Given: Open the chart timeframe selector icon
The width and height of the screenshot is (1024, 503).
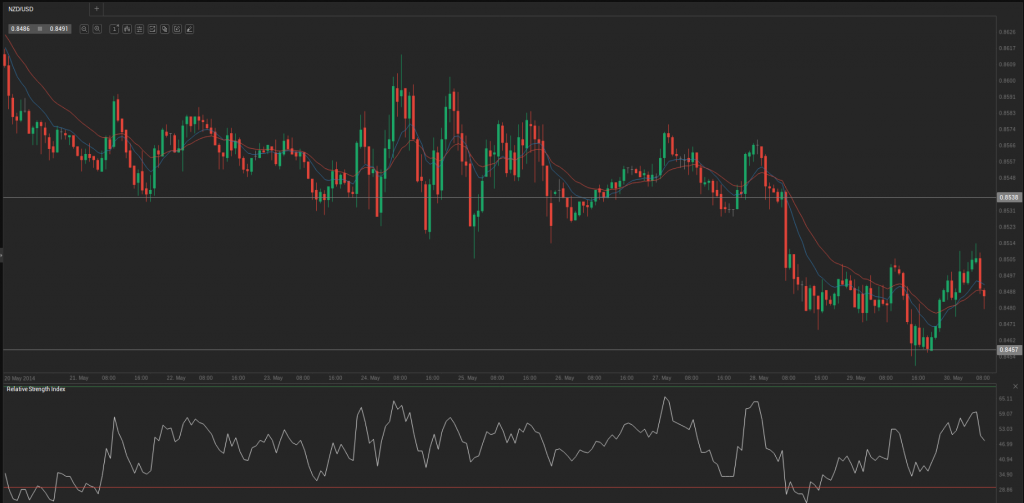Looking at the screenshot, I should pos(115,29).
